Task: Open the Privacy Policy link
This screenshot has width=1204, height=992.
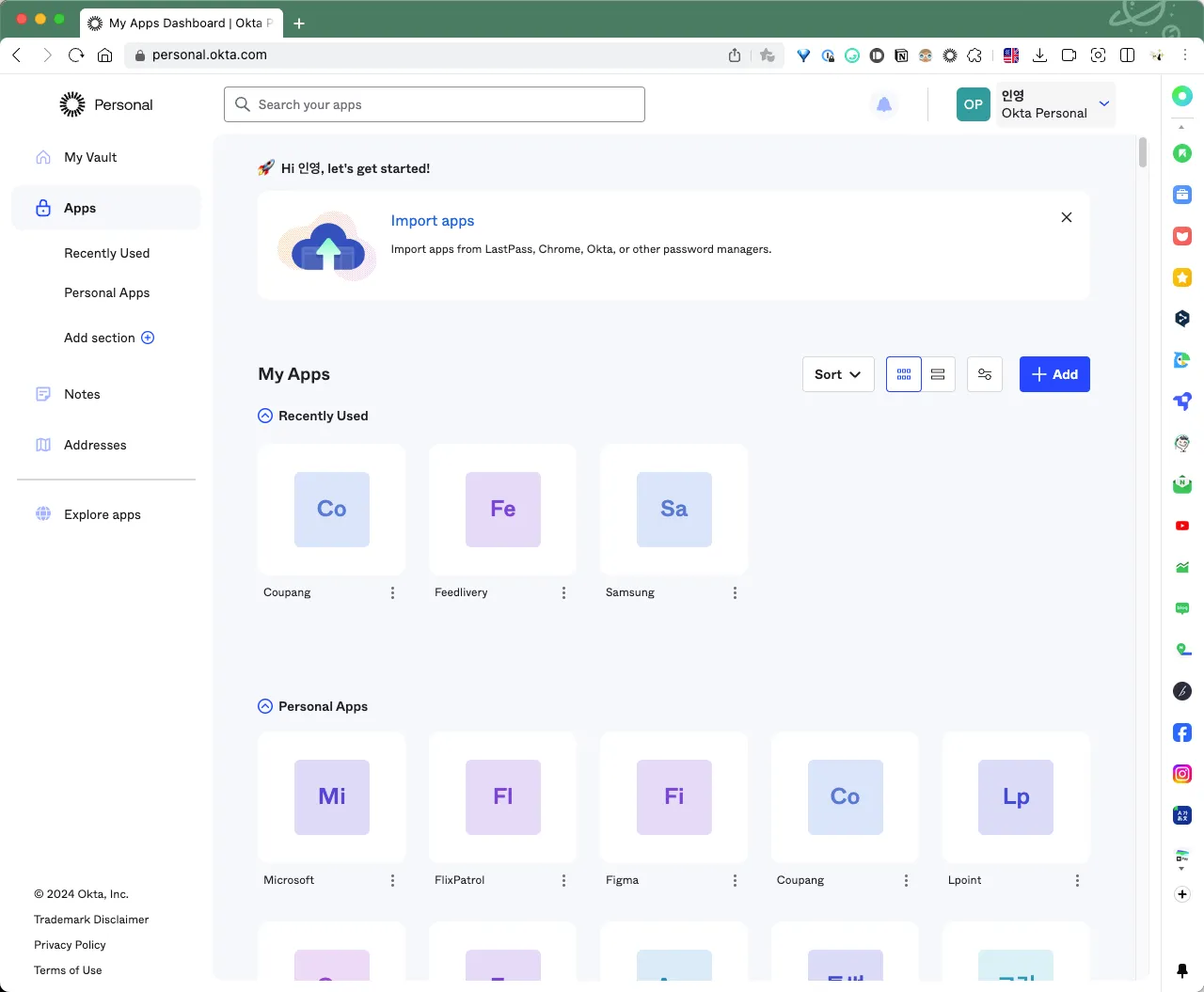Action: click(70, 945)
